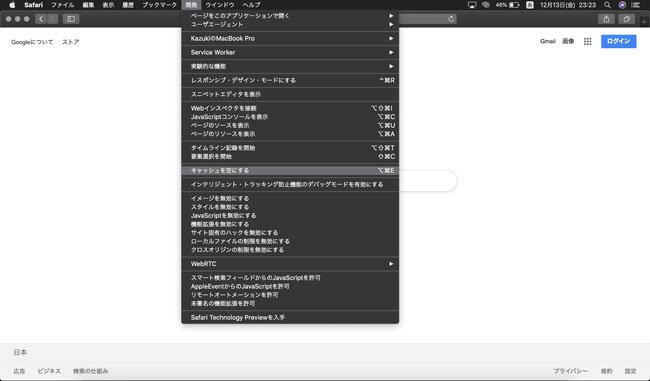Image resolution: width=650 pixels, height=381 pixels.
Task: Expand ページをこのアプリケーションで開く submenu
Action: click(290, 16)
